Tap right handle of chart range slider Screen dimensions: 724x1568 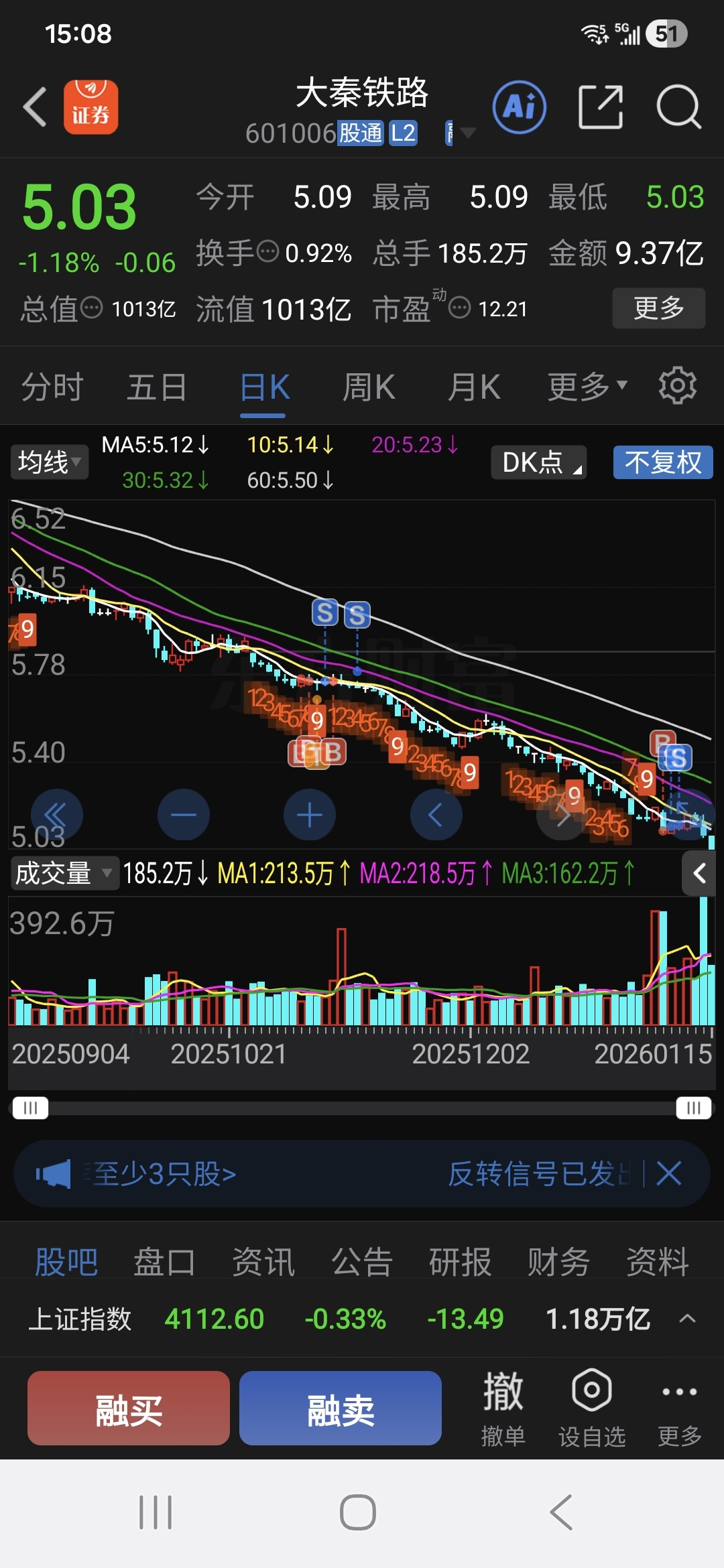pos(694,1108)
